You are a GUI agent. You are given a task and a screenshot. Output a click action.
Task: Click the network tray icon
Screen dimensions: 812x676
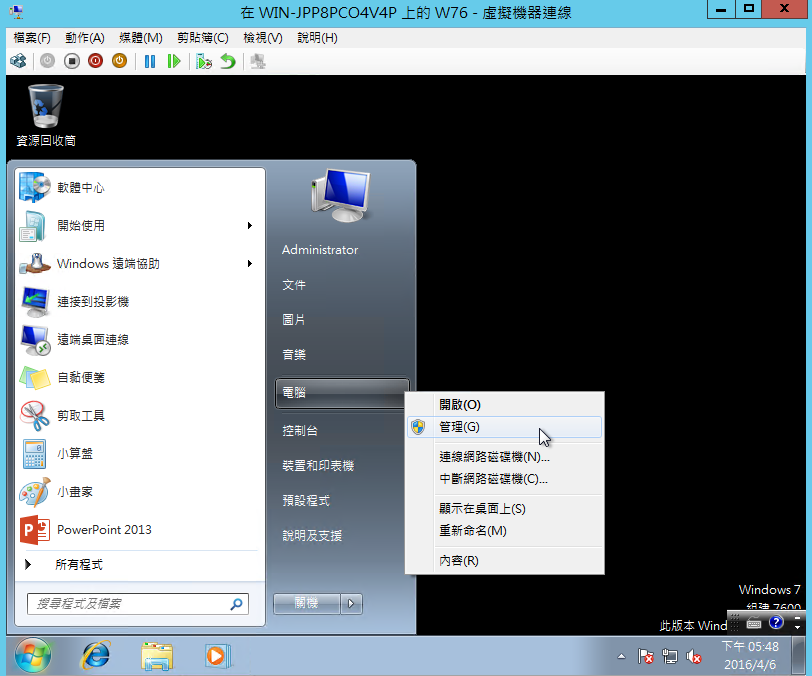click(x=670, y=657)
